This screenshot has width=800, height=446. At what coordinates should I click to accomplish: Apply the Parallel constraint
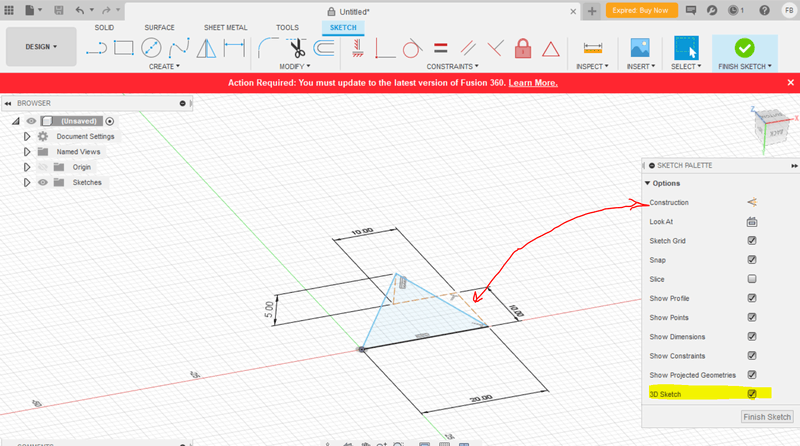point(468,48)
